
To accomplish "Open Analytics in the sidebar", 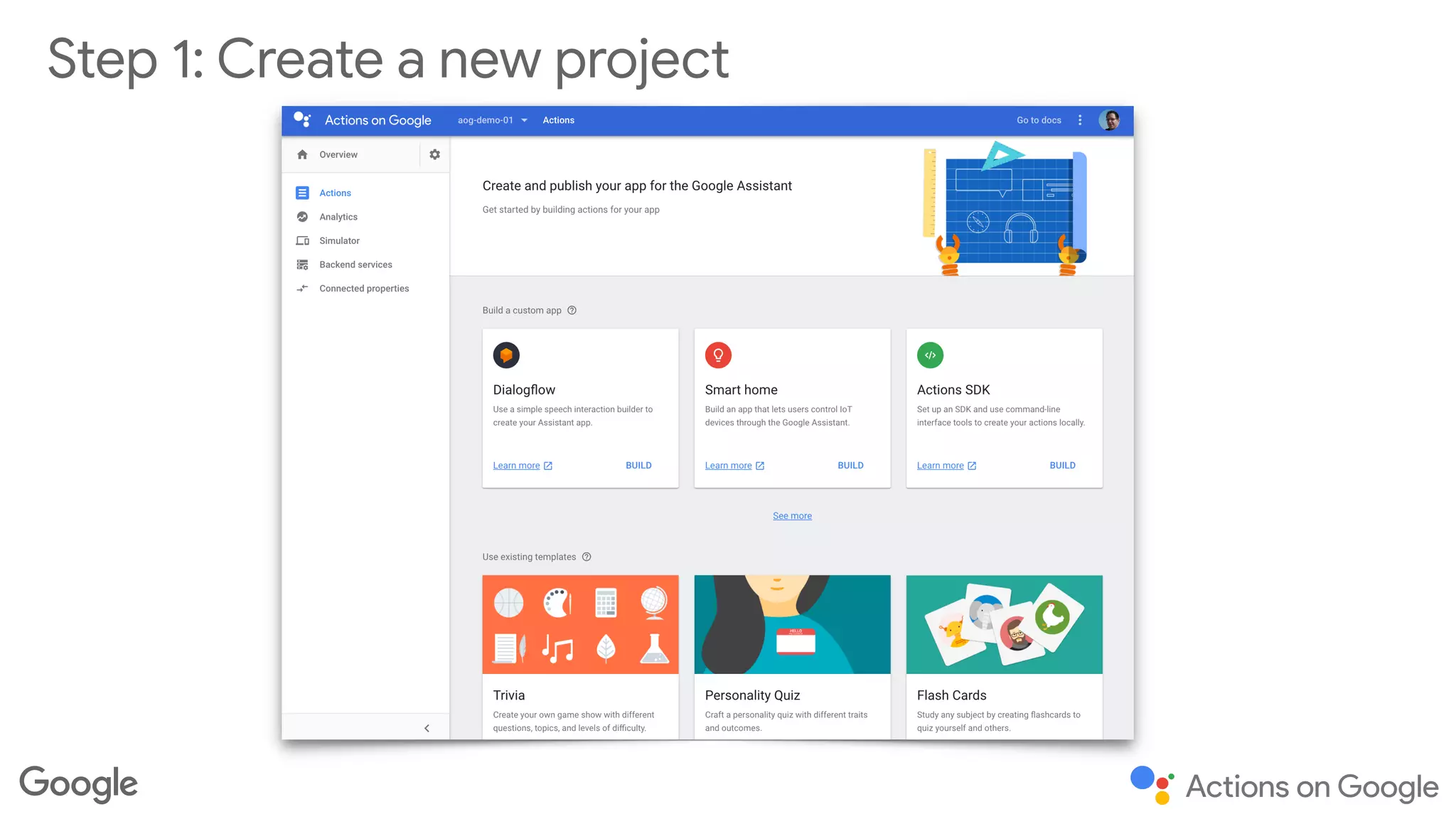I will [x=338, y=217].
